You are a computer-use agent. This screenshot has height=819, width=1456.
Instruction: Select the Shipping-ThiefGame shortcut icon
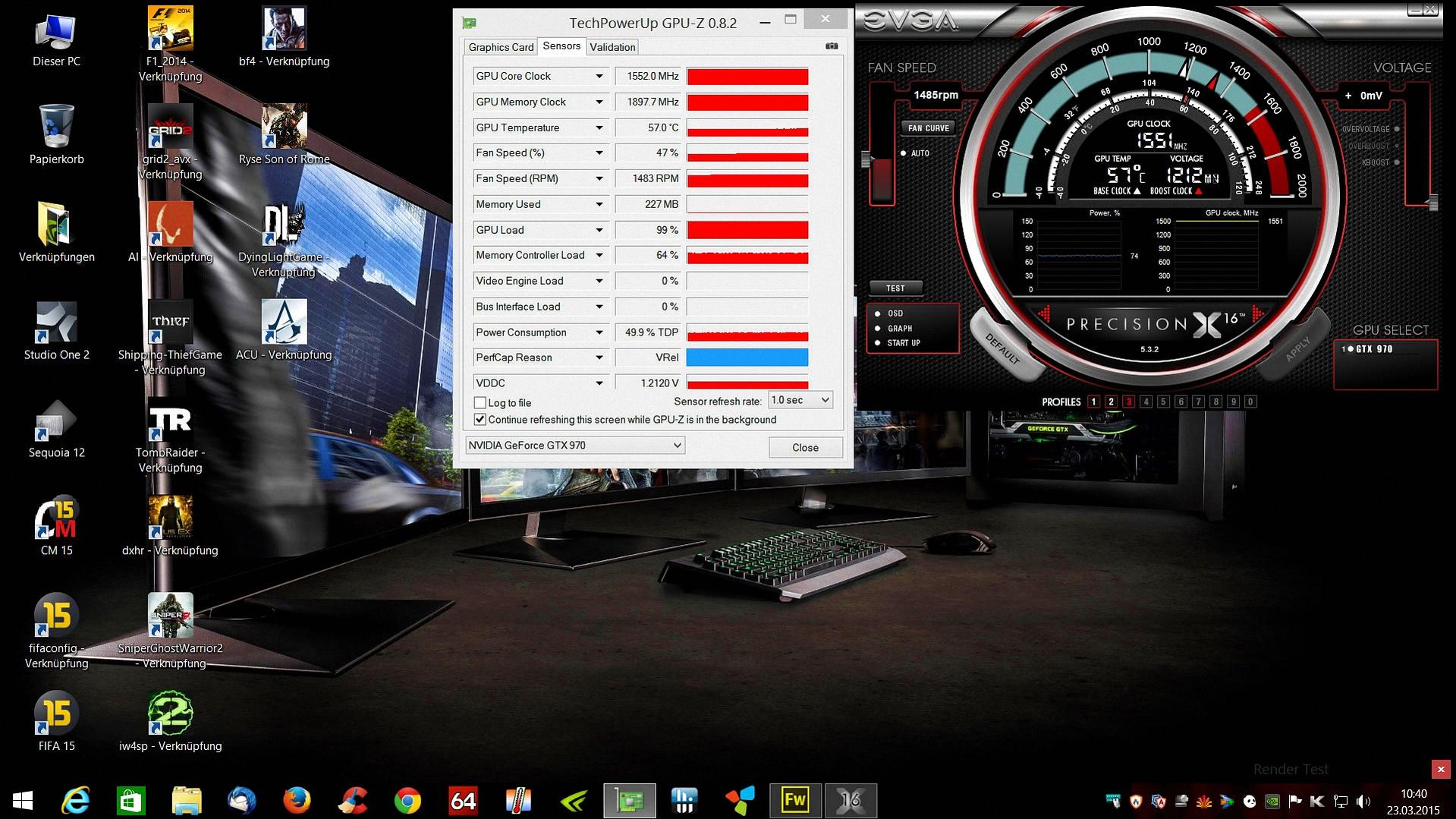coord(170,322)
